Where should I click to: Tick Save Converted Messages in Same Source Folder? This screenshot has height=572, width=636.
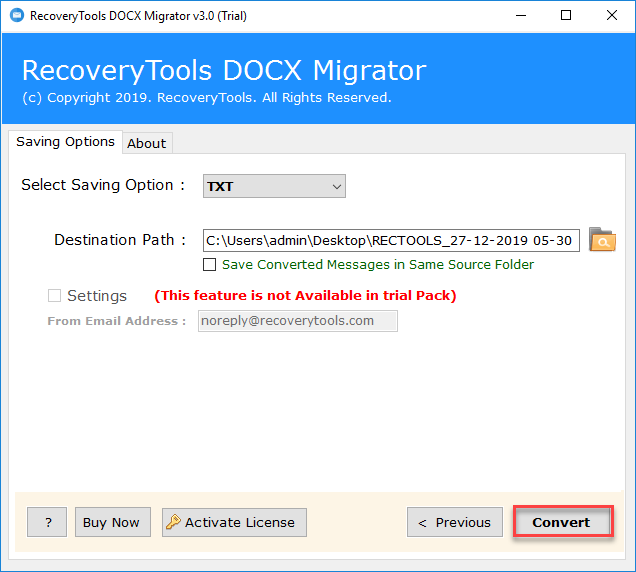(x=209, y=264)
